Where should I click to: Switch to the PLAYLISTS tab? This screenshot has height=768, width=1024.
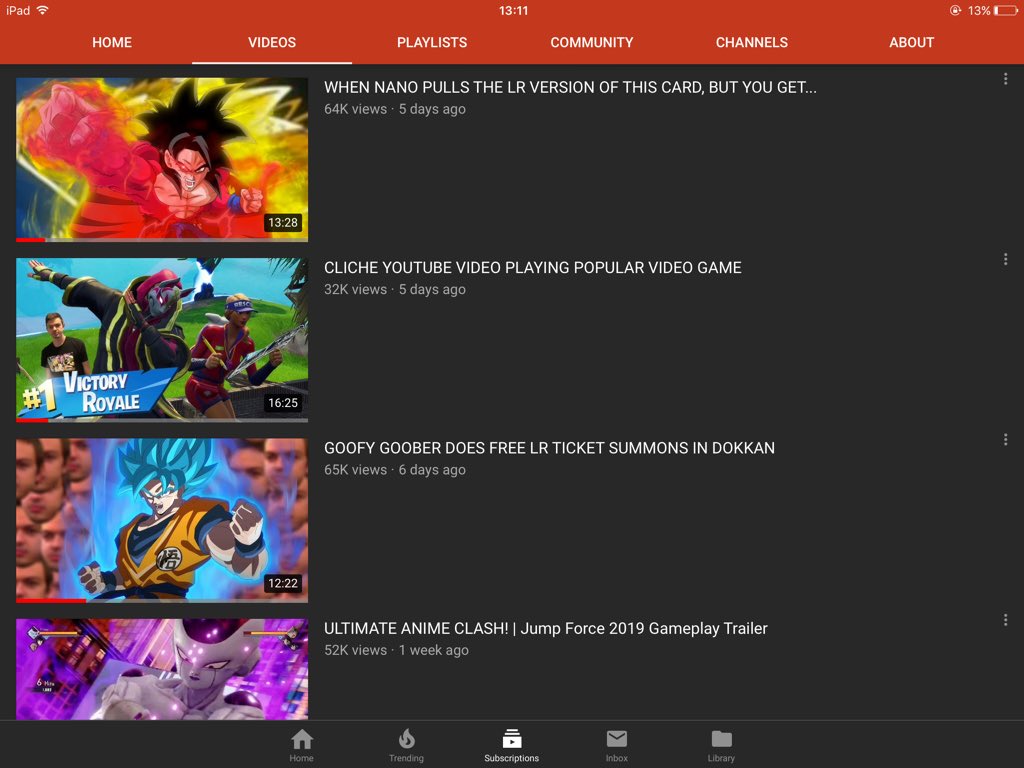coord(432,42)
